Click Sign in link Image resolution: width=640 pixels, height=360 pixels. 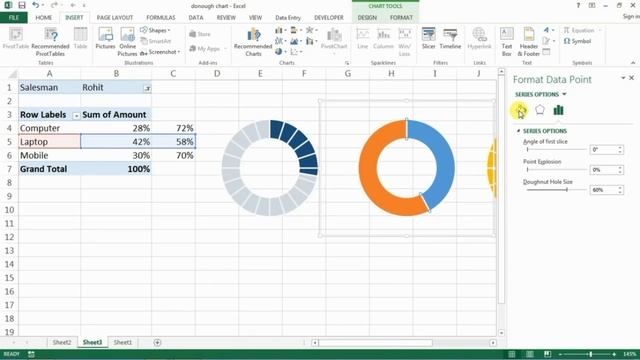(631, 16)
